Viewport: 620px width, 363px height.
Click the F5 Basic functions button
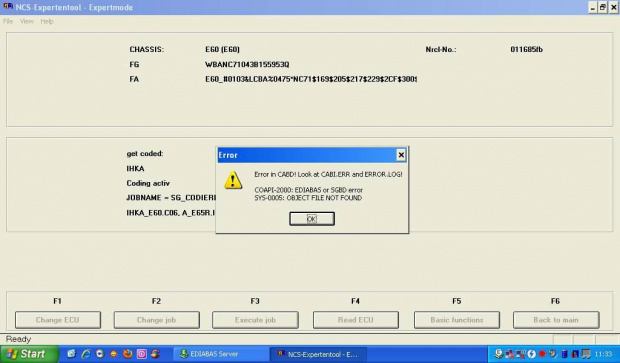[457, 320]
